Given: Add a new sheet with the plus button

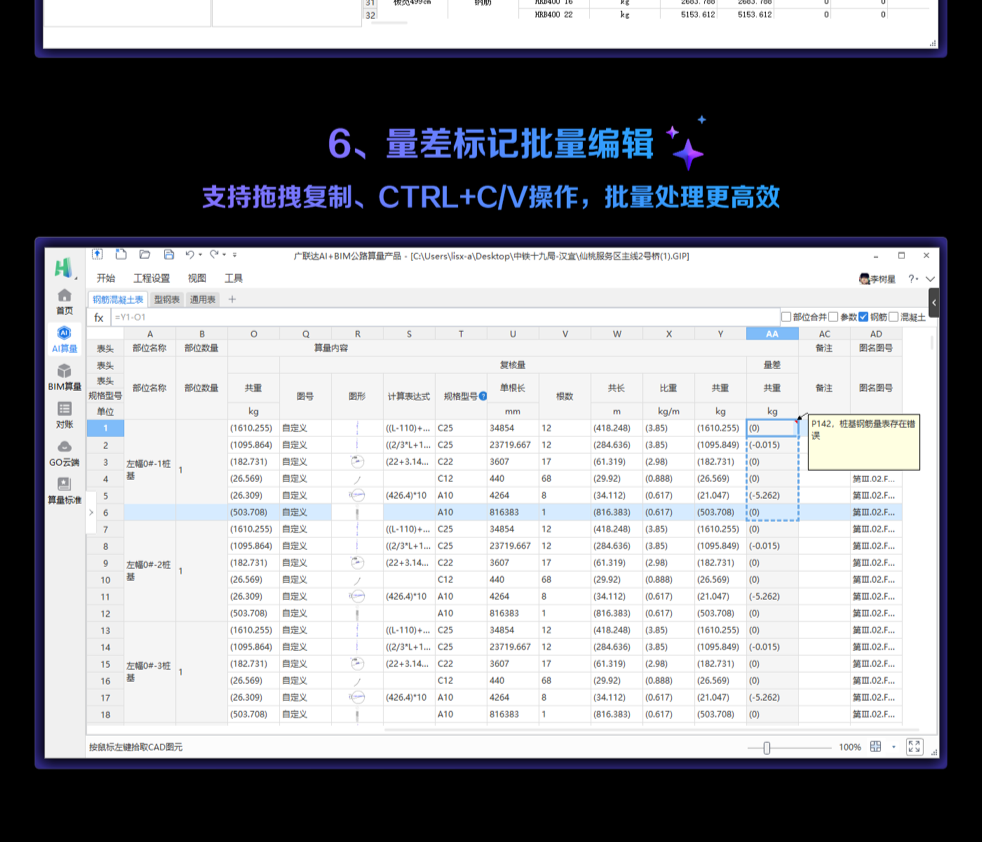Looking at the screenshot, I should [x=232, y=299].
